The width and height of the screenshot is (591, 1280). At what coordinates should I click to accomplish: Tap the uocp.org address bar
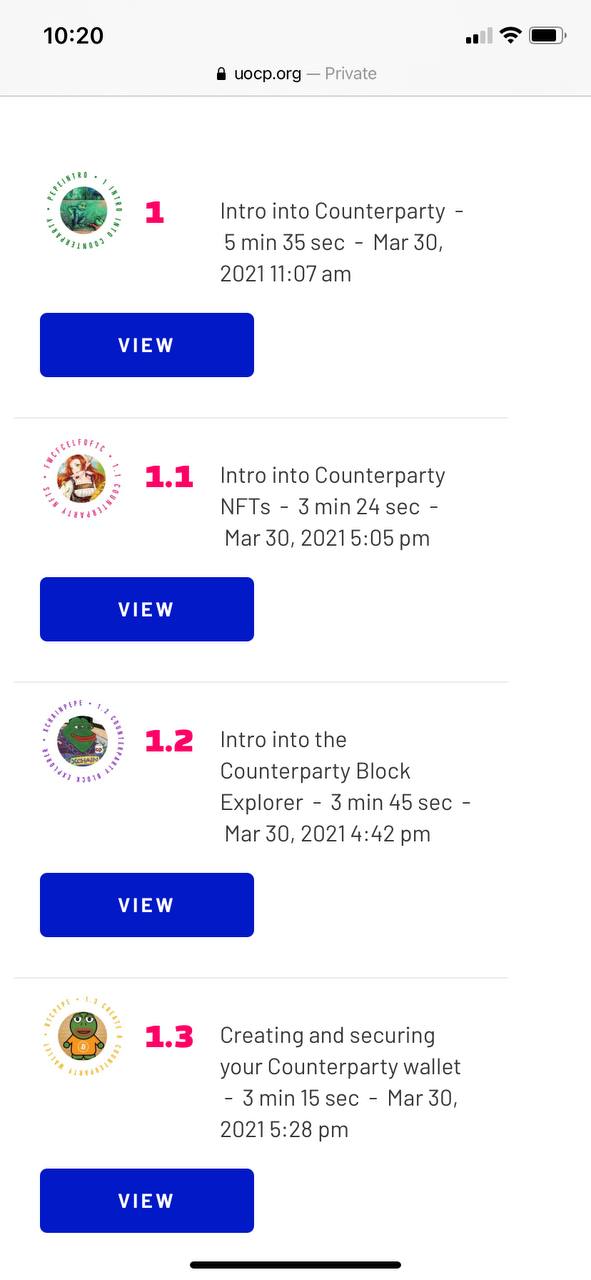click(x=296, y=74)
